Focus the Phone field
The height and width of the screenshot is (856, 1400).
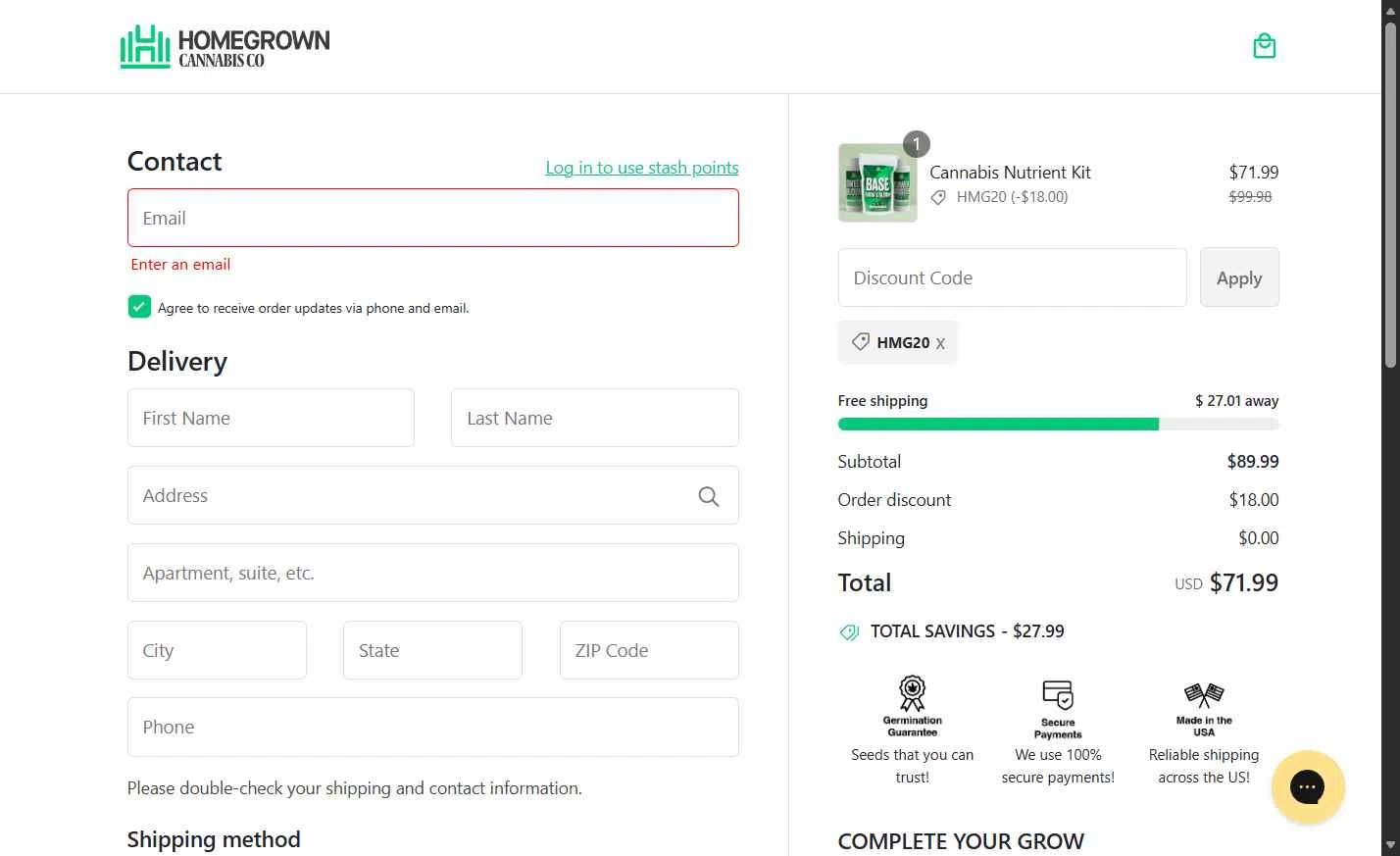(433, 727)
